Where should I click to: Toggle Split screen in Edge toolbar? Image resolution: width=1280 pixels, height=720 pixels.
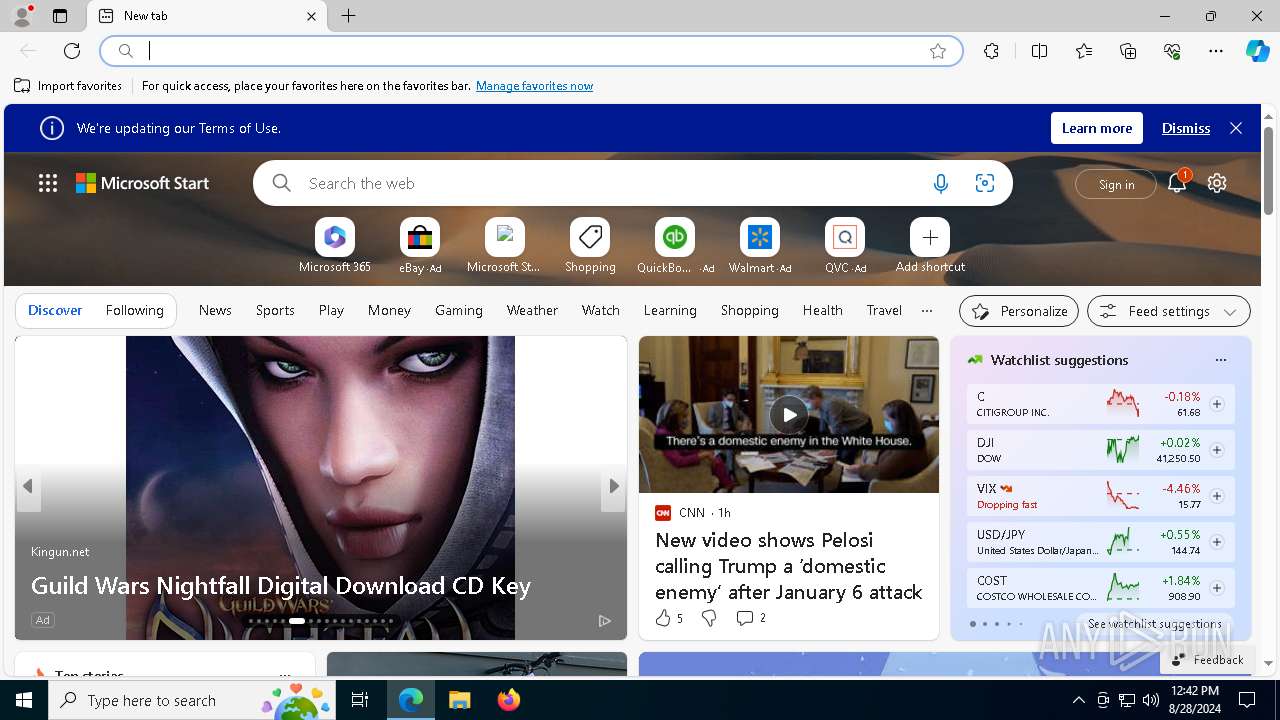[1039, 51]
